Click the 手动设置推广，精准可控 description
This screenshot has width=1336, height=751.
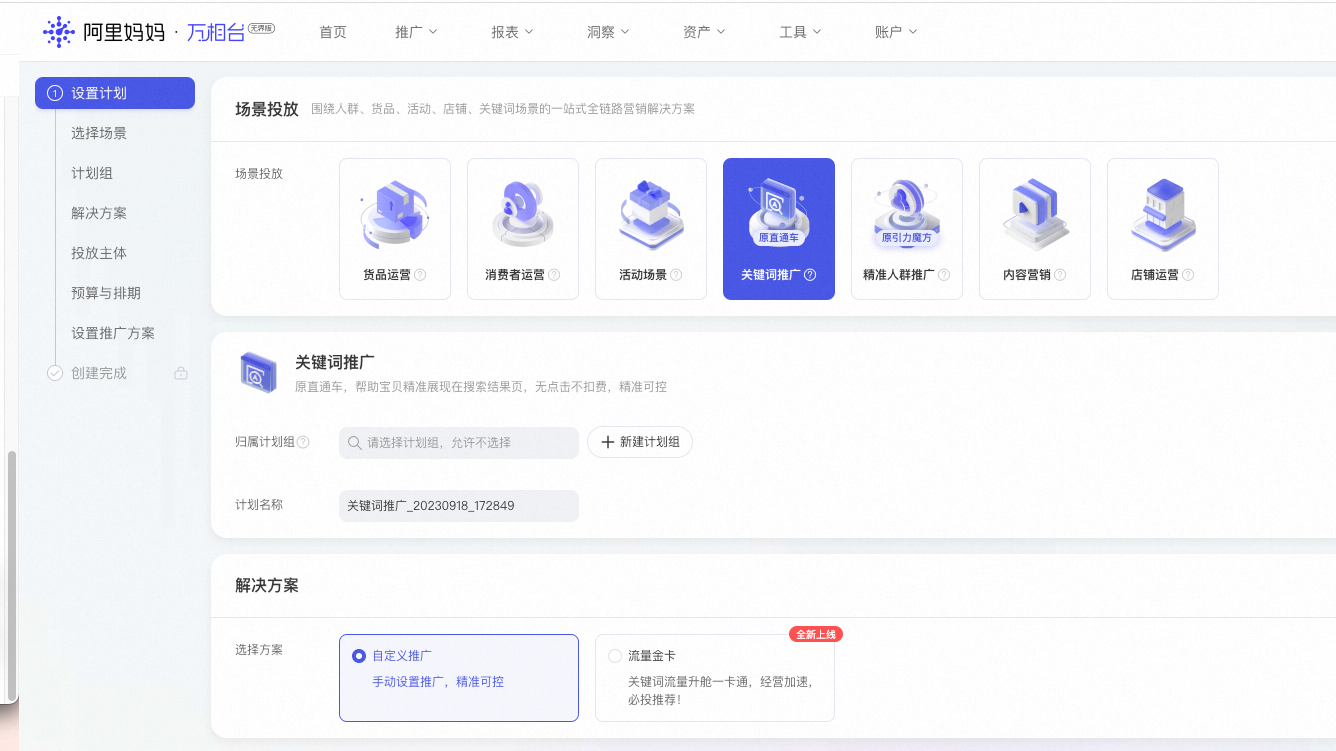pos(438,682)
